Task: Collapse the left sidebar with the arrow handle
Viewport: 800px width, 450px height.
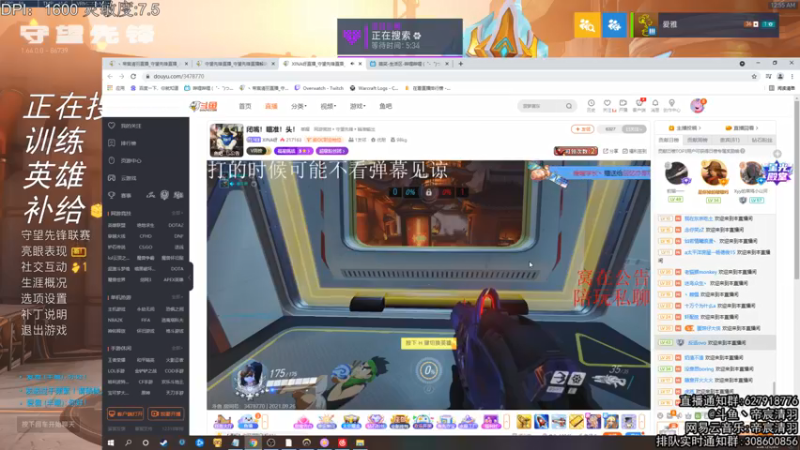Action: coord(190,277)
